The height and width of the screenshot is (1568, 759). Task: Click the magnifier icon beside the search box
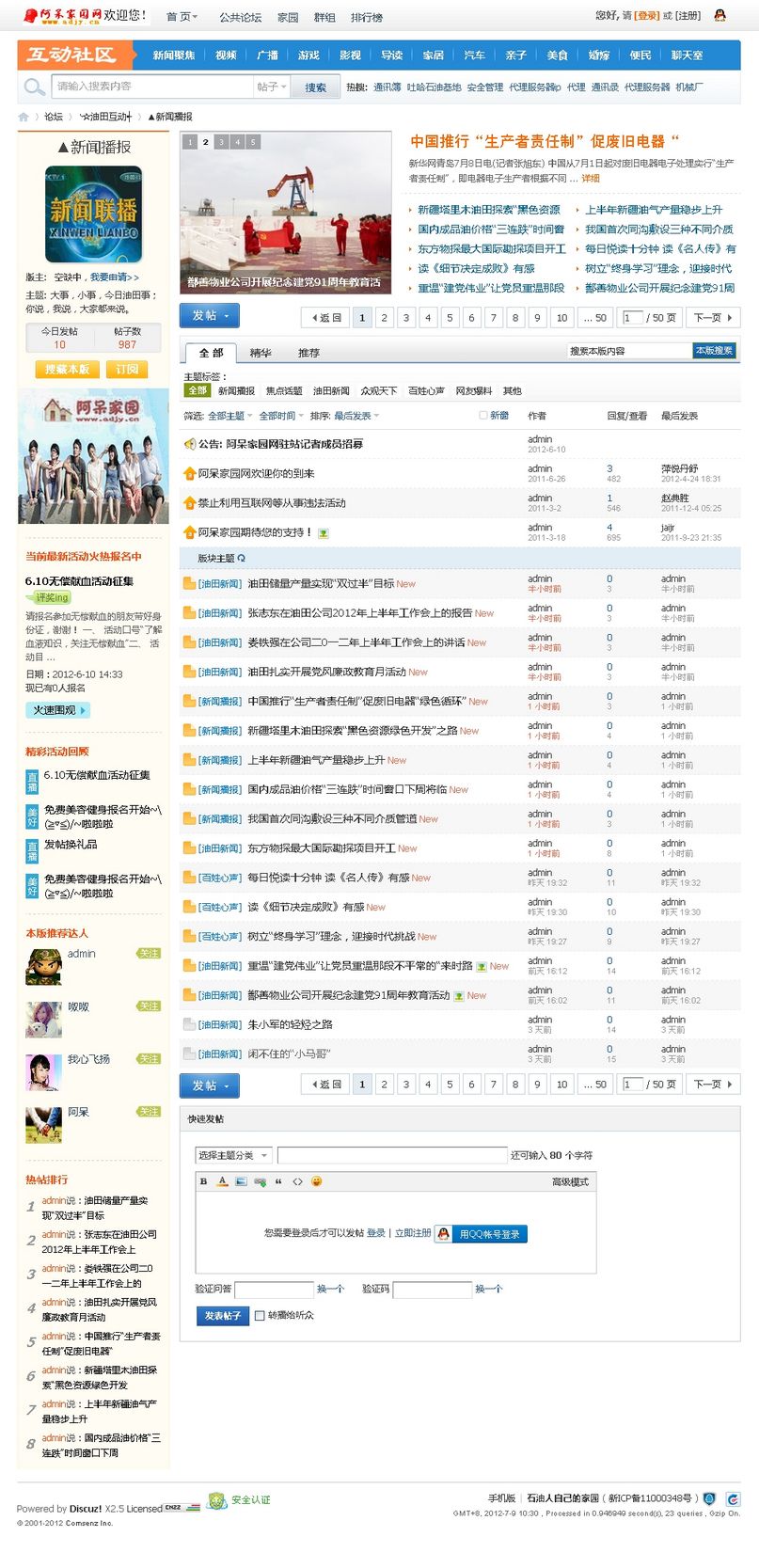pos(35,87)
